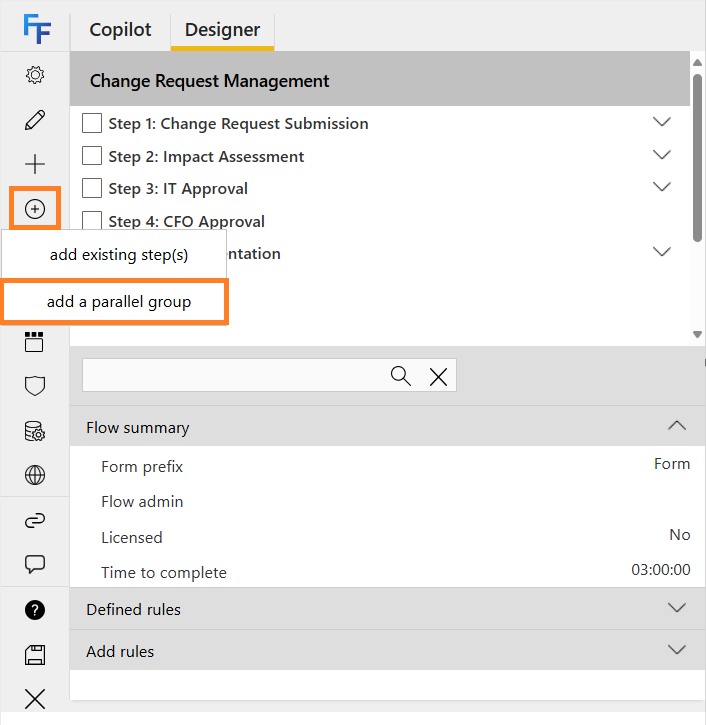Click the 'Form' prefix value
The image size is (706, 725).
[672, 464]
